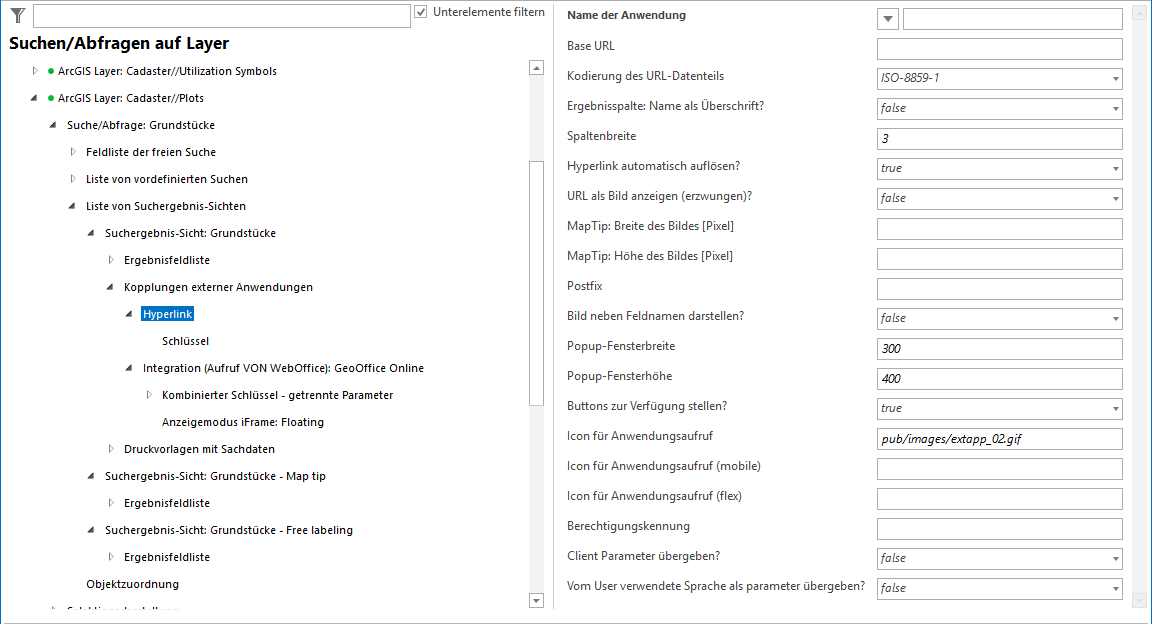1152x624 pixels.
Task: Click the expand arrow before Hyperlink node
Action: (x=128, y=313)
